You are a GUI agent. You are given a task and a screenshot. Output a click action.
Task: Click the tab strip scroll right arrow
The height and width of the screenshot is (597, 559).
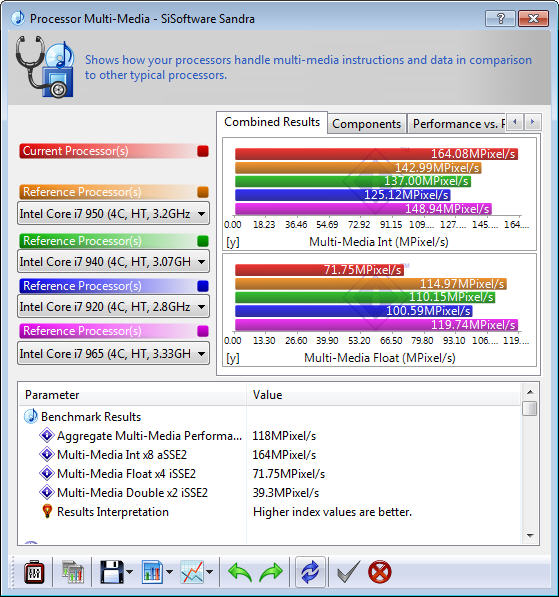click(532, 123)
